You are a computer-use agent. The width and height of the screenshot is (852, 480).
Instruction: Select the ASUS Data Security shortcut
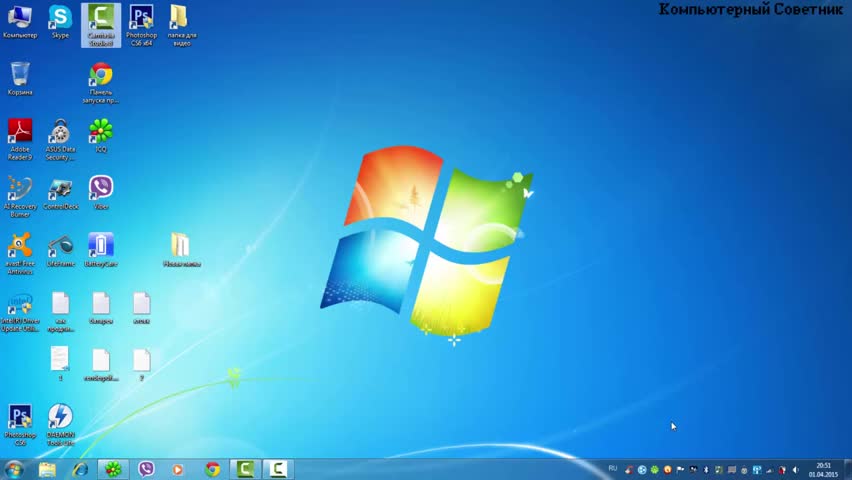(x=60, y=140)
